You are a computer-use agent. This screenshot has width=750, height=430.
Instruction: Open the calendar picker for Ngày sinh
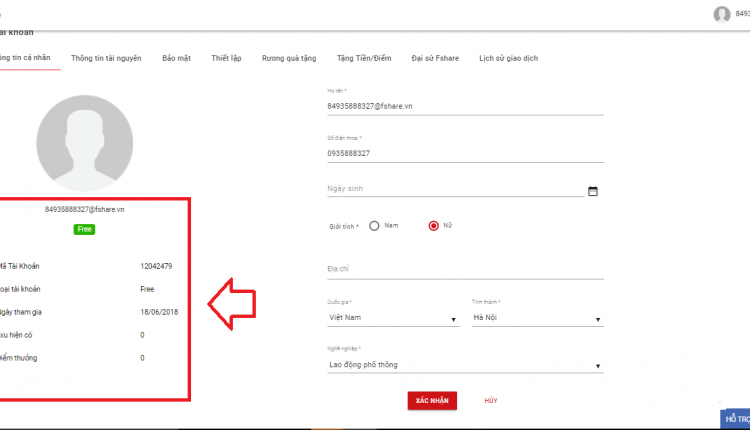pos(593,191)
